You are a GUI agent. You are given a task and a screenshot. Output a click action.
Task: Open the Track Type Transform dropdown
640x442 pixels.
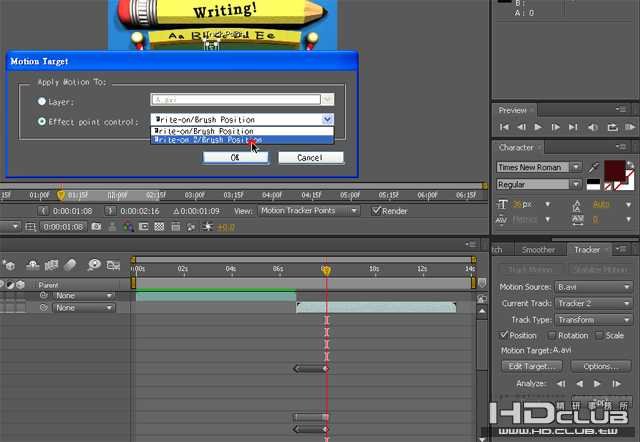point(593,320)
